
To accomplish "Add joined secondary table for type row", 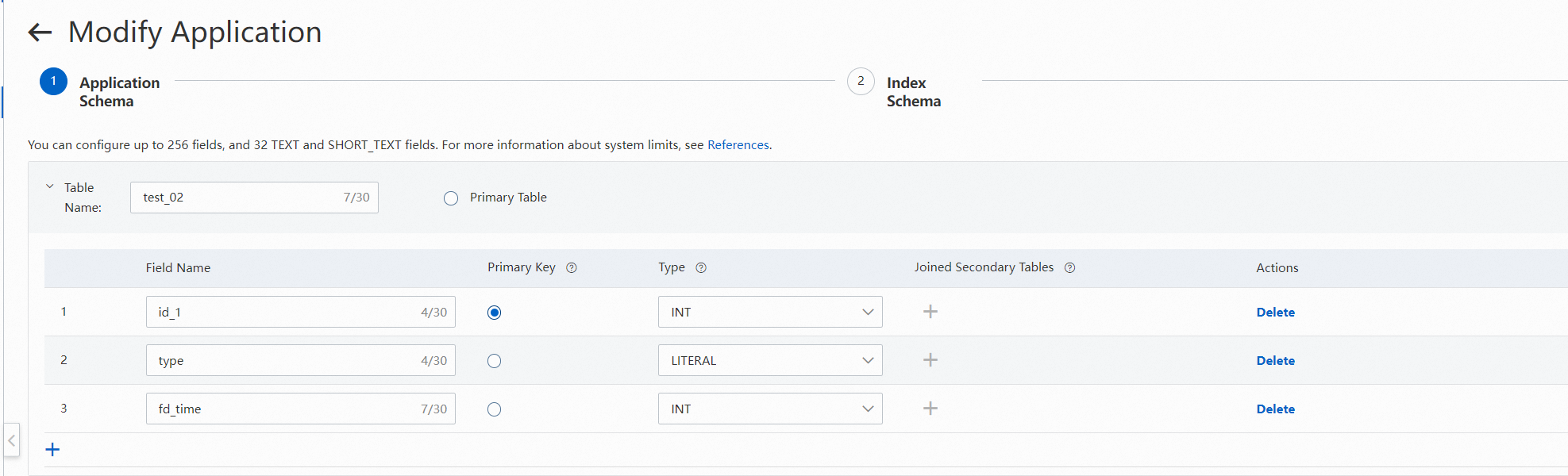I will pyautogui.click(x=930, y=360).
